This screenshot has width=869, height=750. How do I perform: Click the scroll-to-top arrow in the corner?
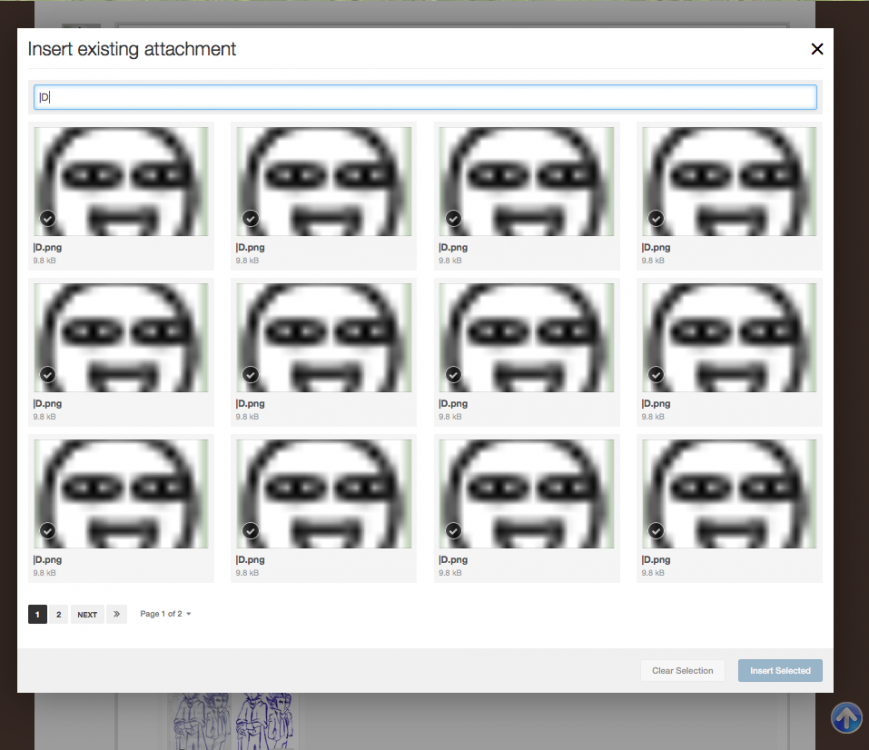click(846, 718)
